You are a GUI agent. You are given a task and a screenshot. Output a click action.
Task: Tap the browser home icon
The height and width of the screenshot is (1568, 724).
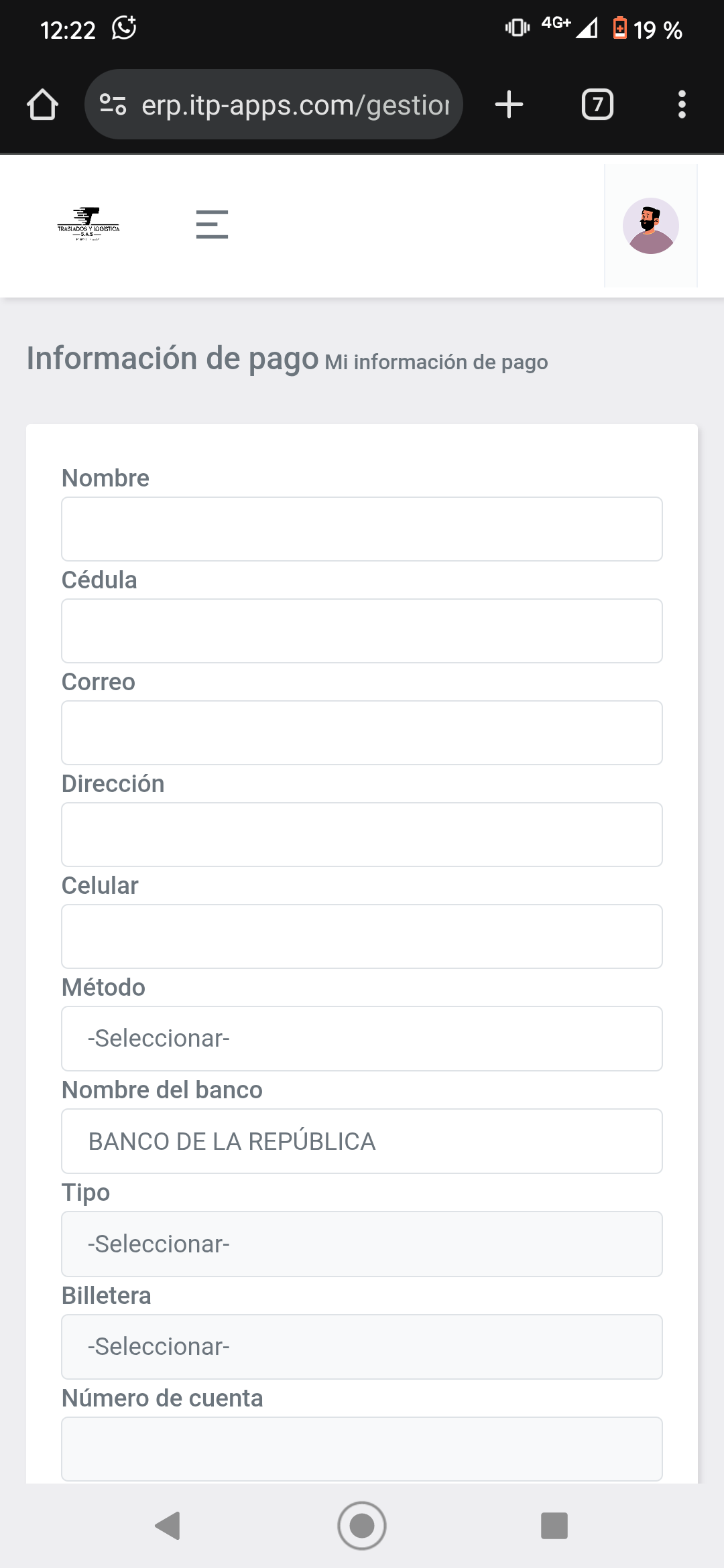42,105
